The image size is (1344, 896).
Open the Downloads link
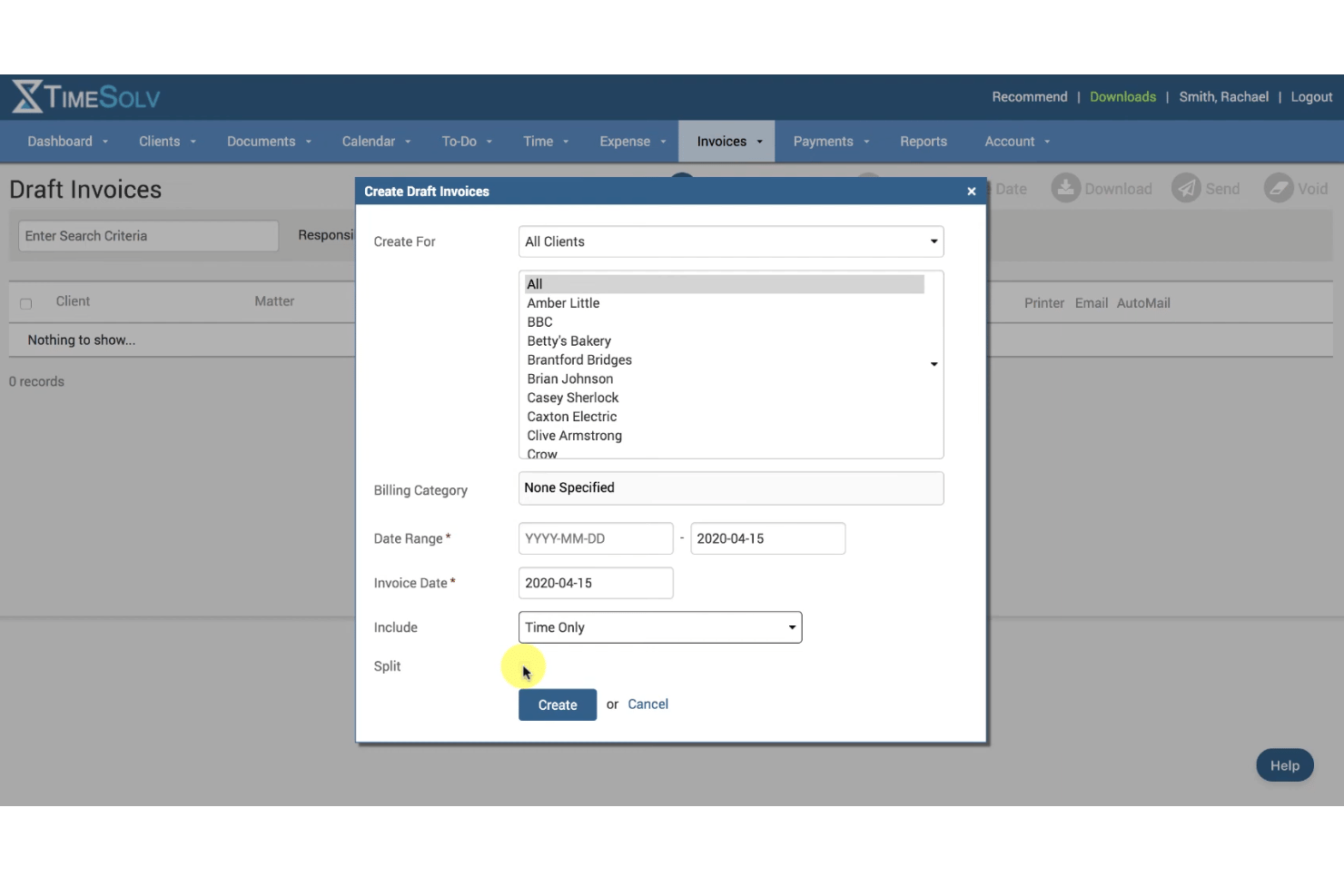pos(1122,97)
